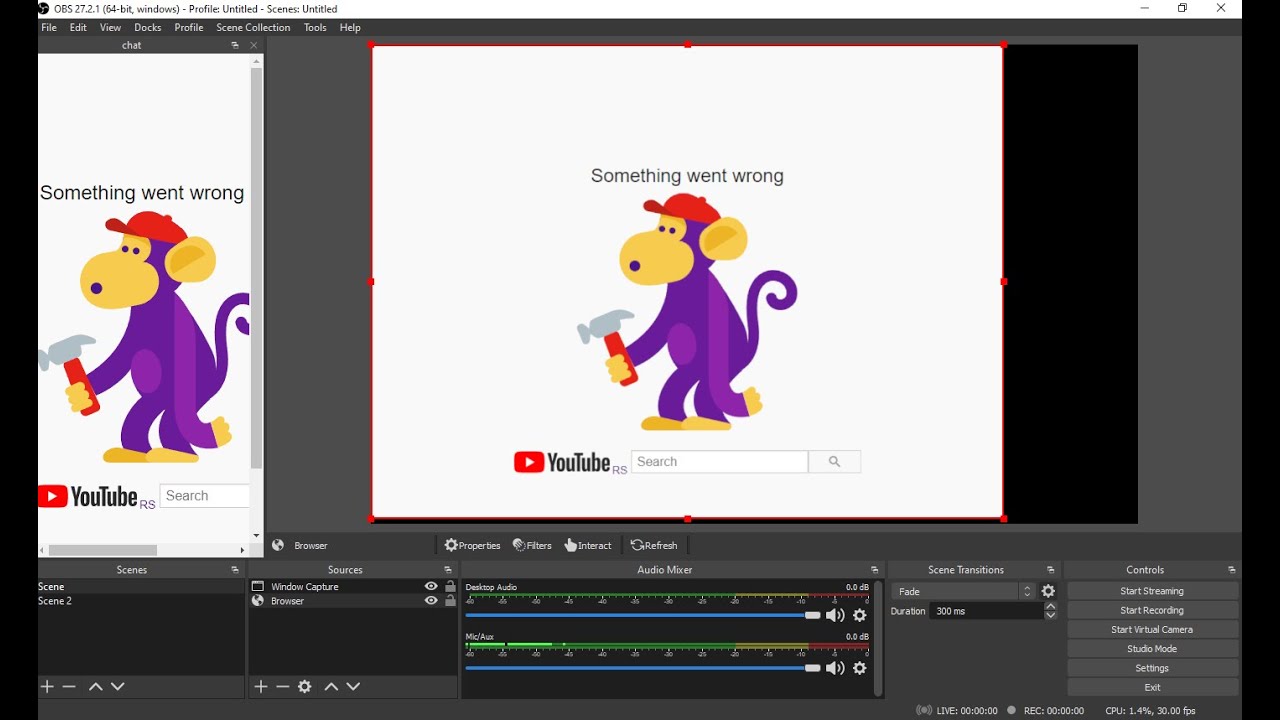Screen dimensions: 1280x720
Task: Toggle the lock on the Window Capture source
Action: 450,587
